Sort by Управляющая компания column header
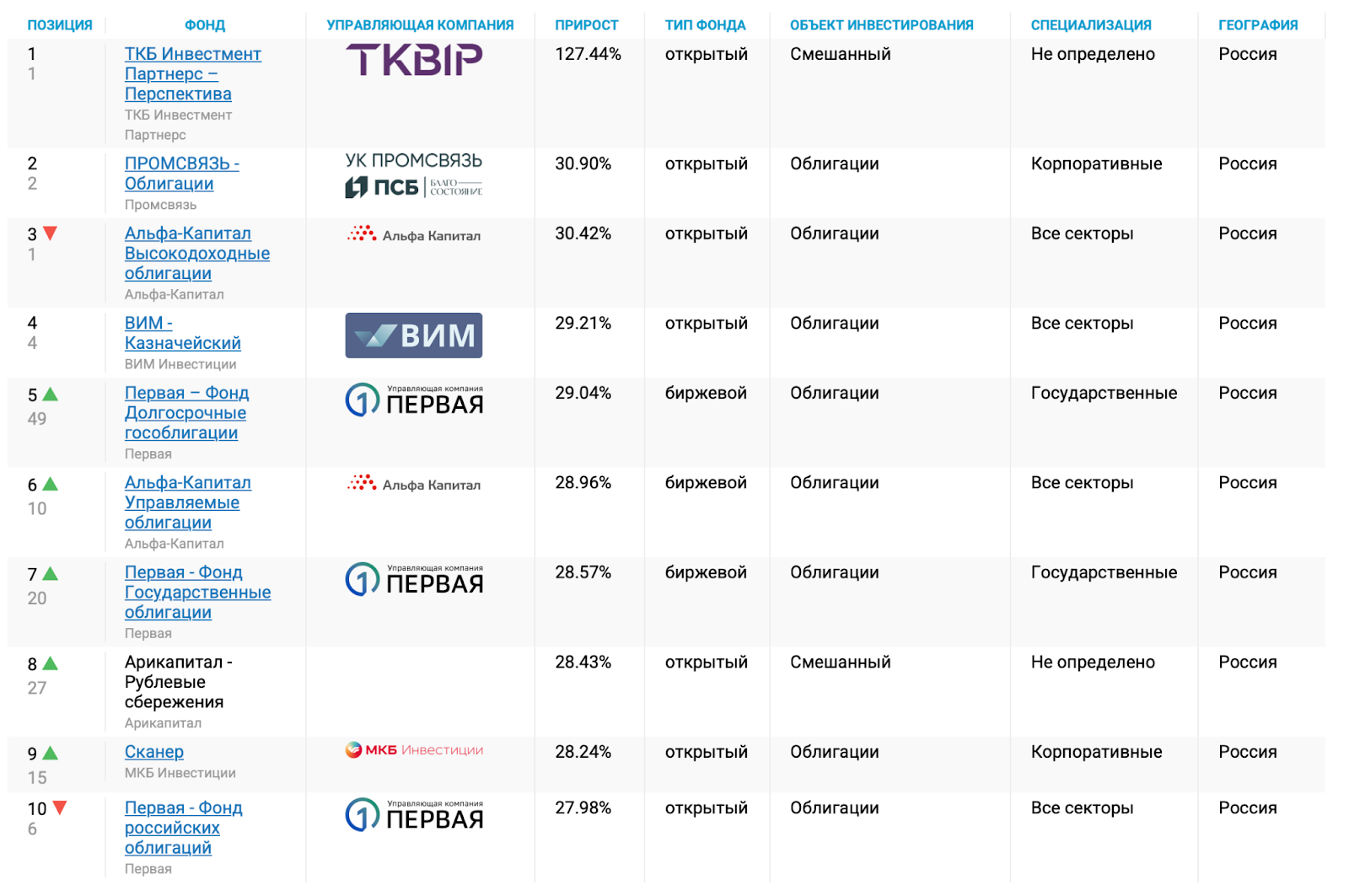The height and width of the screenshot is (896, 1349). click(420, 25)
